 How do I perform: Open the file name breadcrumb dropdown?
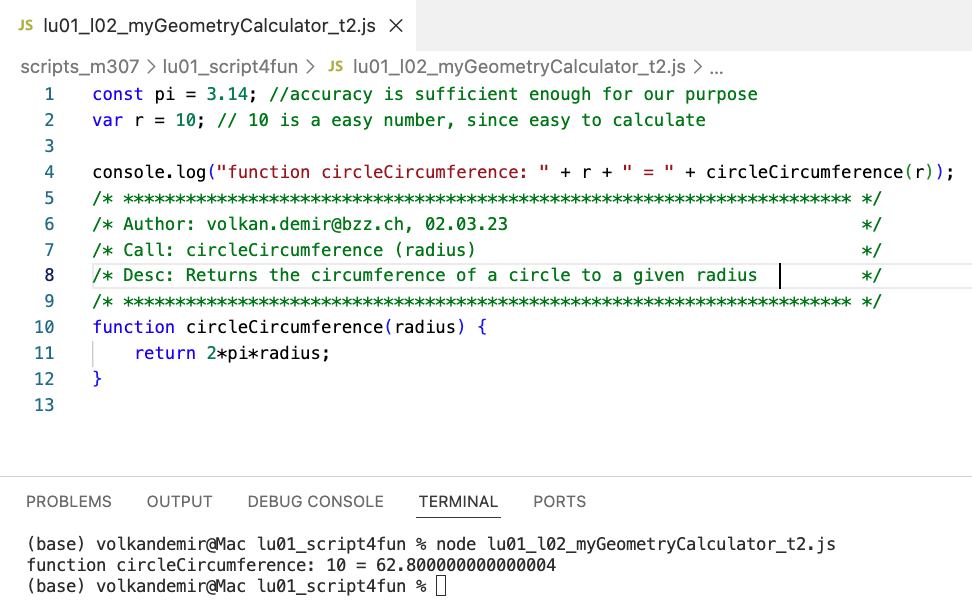(519, 67)
